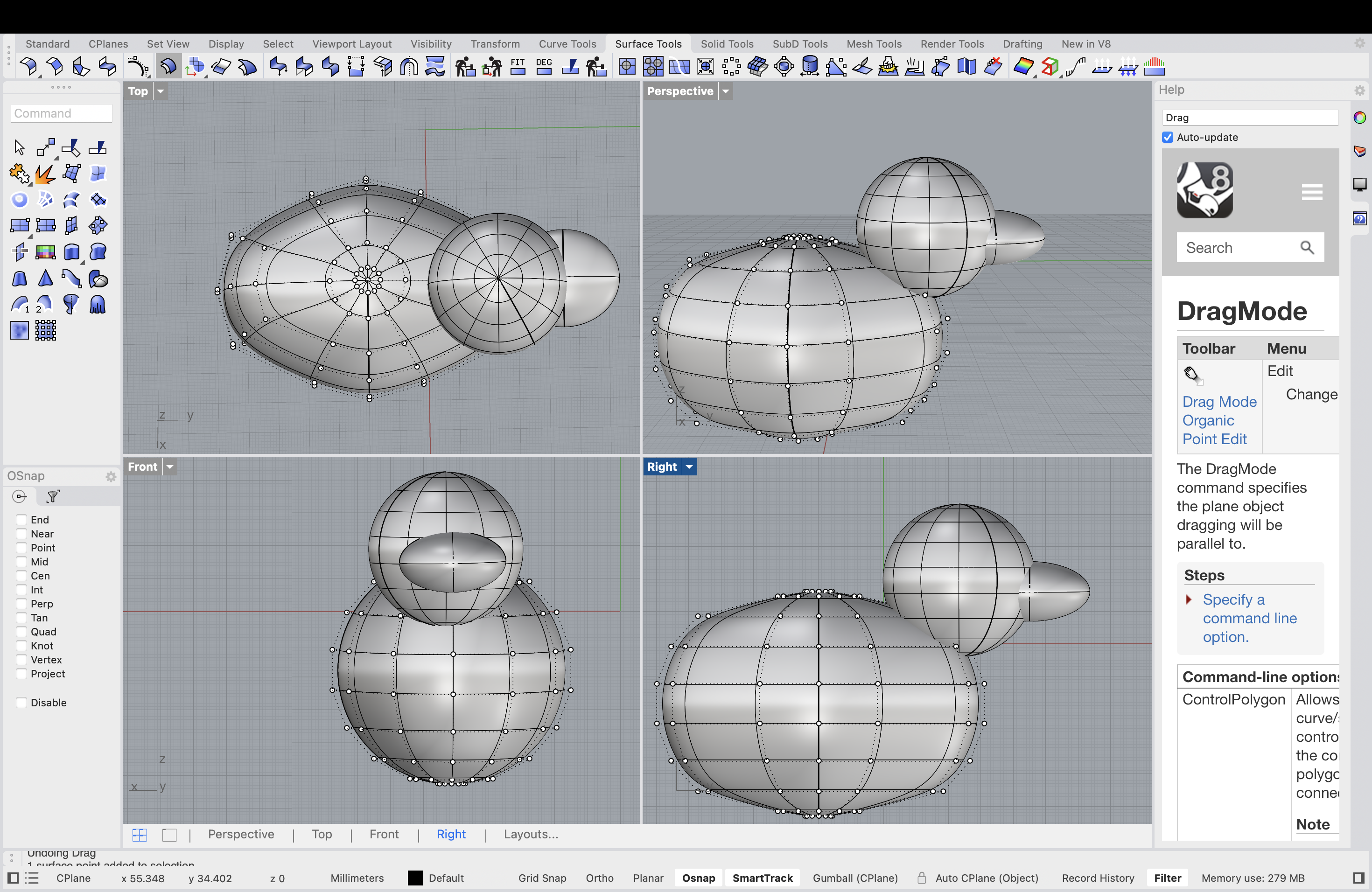
Task: Open the Top viewport dropdown arrow
Action: click(161, 91)
